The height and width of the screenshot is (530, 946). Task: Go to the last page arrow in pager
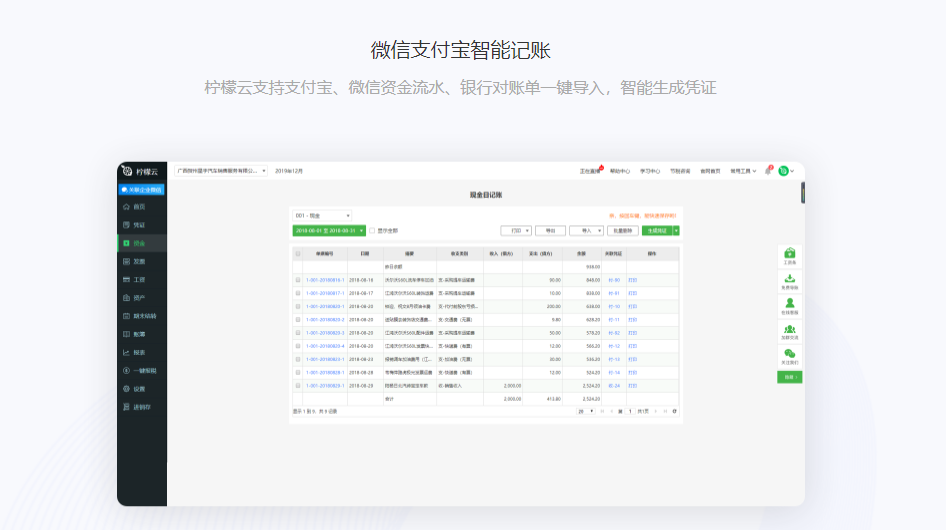pyautogui.click(x=665, y=411)
